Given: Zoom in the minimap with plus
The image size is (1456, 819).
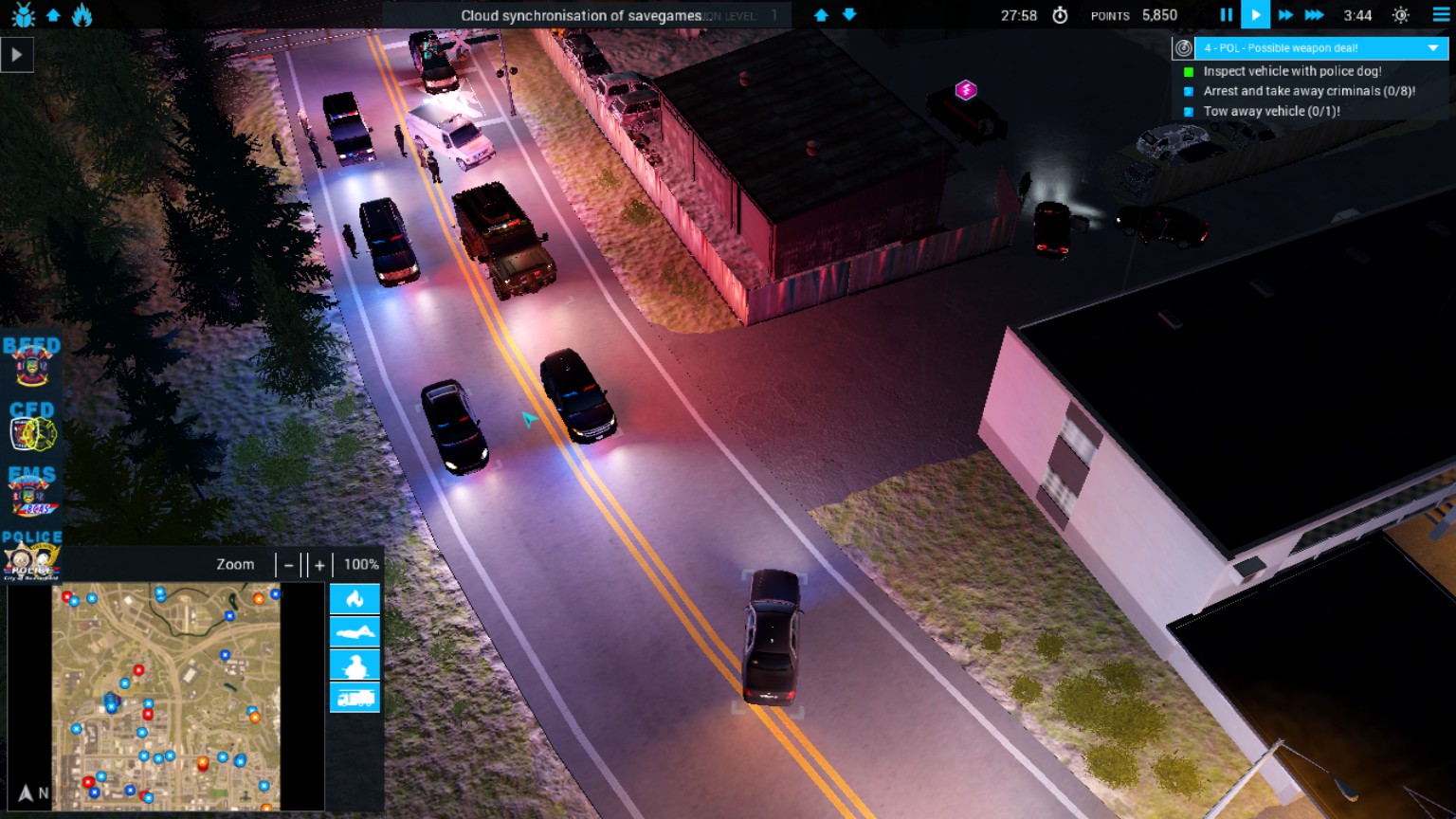Looking at the screenshot, I should click(319, 565).
